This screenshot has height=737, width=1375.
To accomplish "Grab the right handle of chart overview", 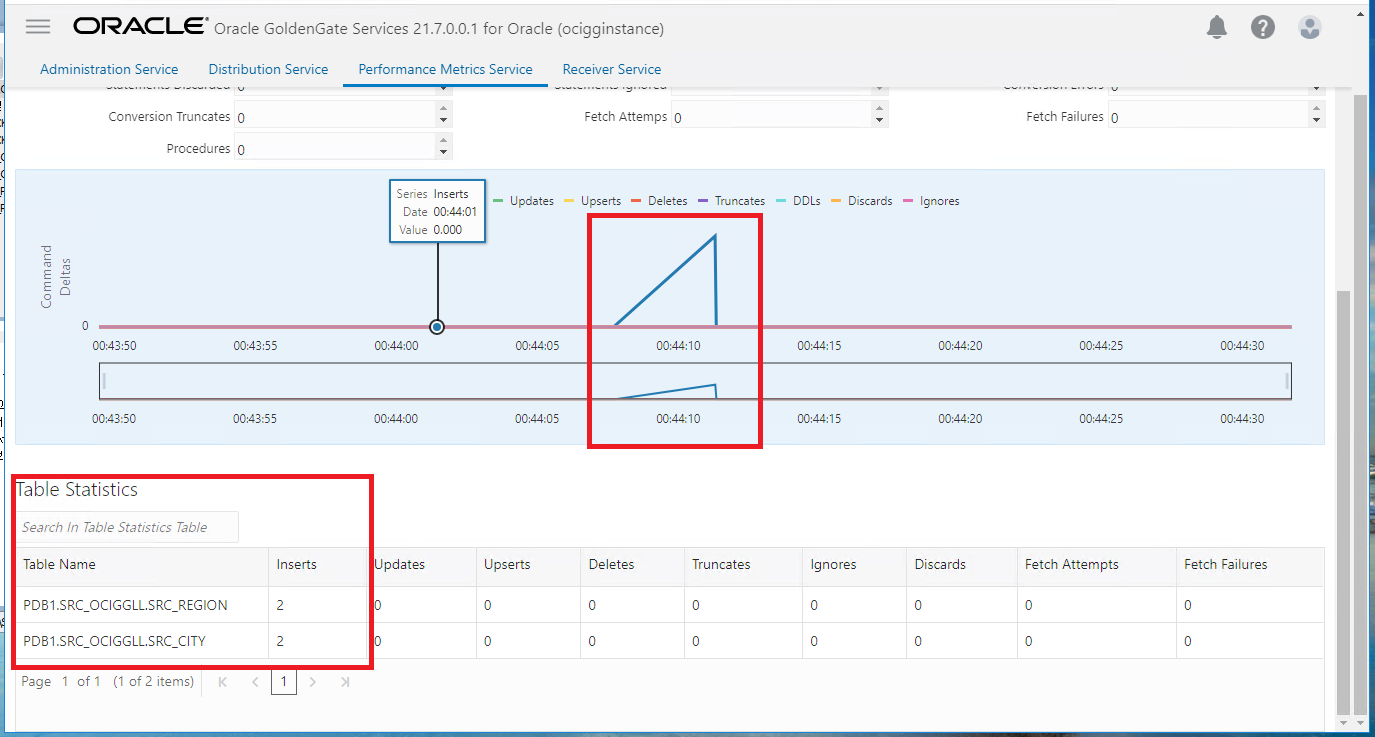I will 1286,381.
